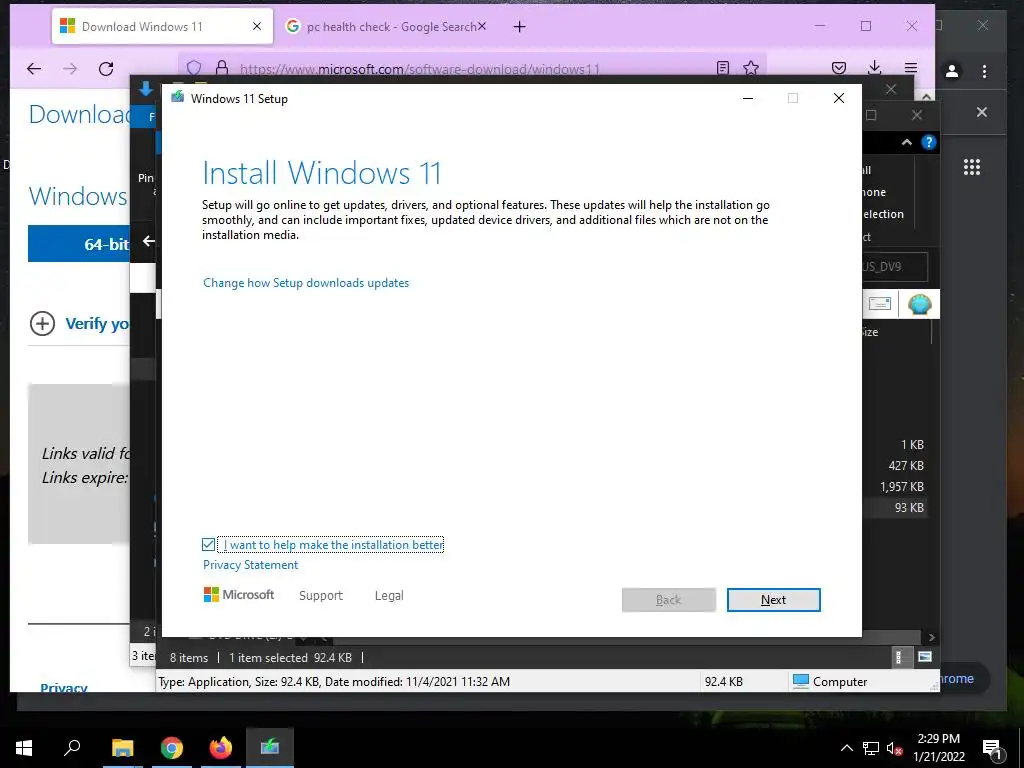Open network status tray icon
1024x768 pixels.
(871, 748)
